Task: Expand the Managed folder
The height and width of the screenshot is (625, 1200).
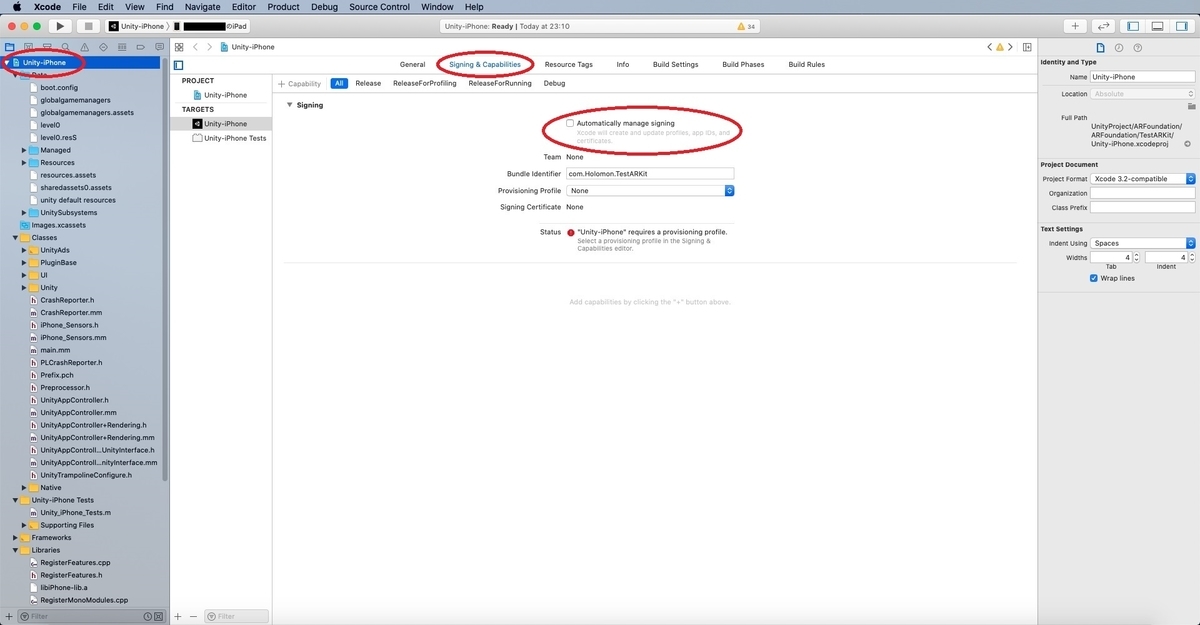Action: pos(24,150)
